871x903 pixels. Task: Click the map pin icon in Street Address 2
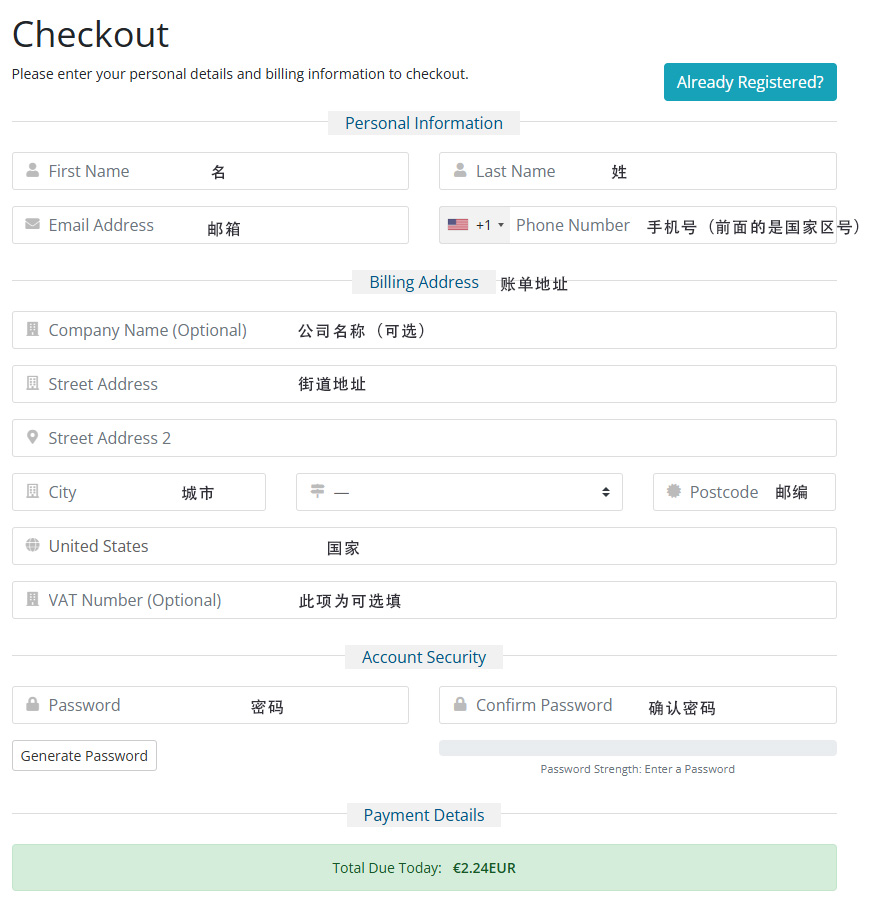pyautogui.click(x=33, y=438)
